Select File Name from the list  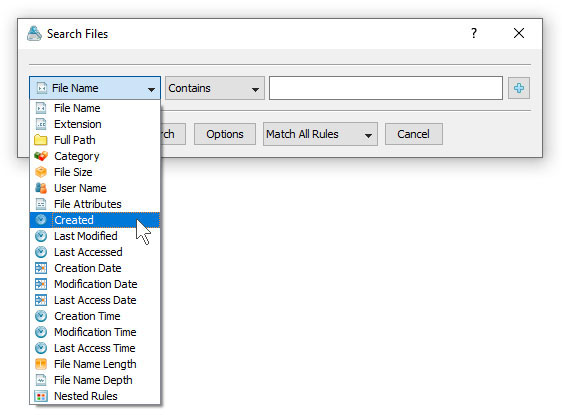tap(95, 108)
